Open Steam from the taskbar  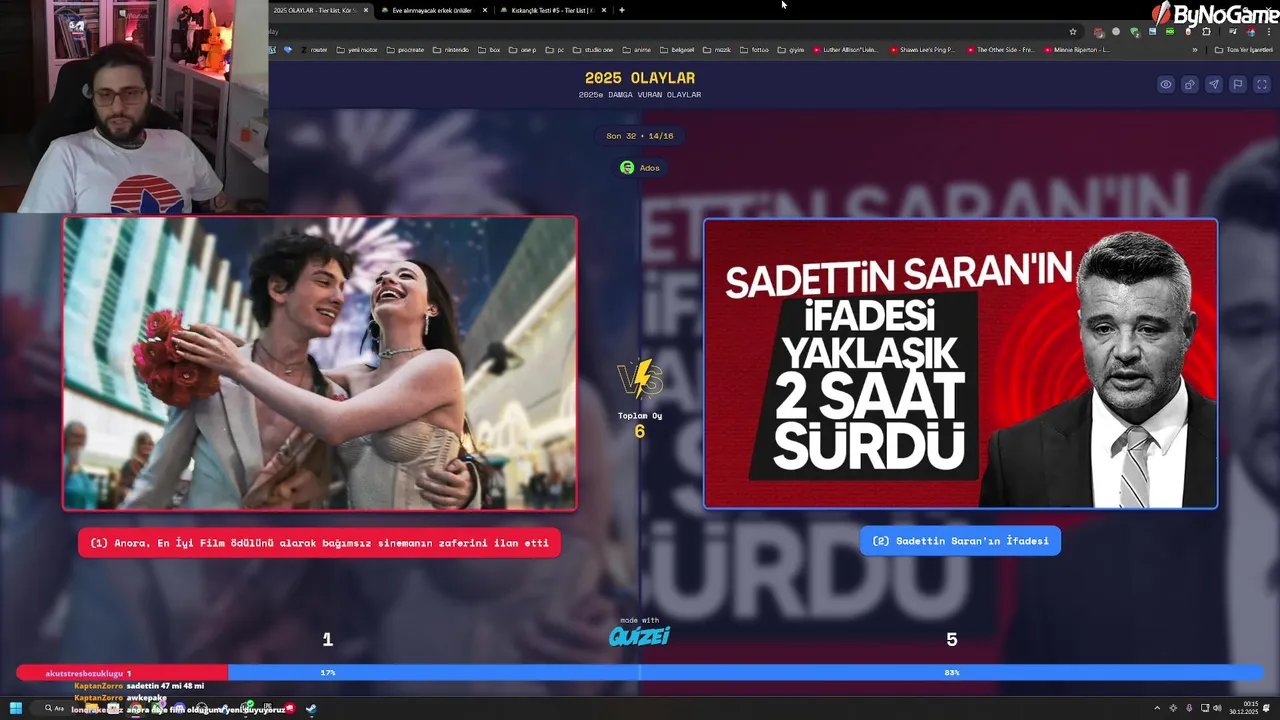pyautogui.click(x=311, y=709)
